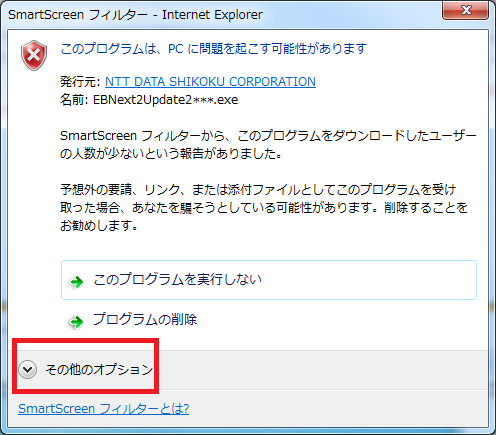Click green arrow beside プログラムの削除
This screenshot has height=435, width=496.
pyautogui.click(x=76, y=322)
